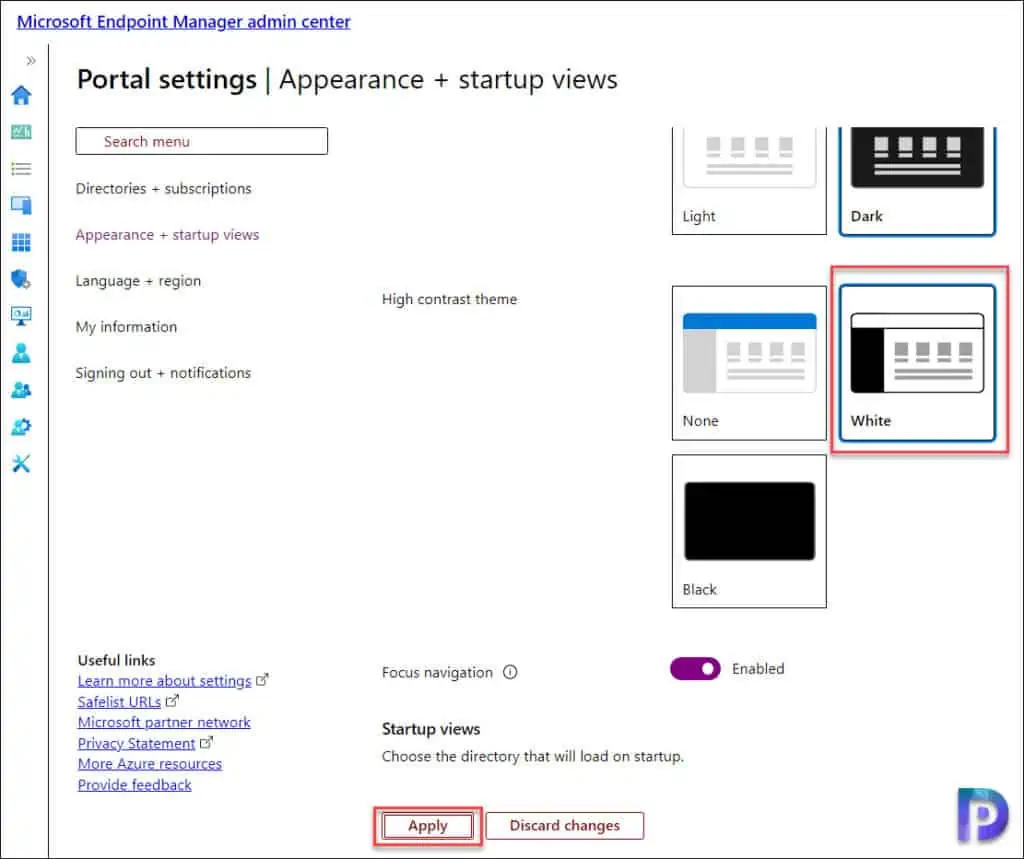Open Groups icon in sidebar
The width and height of the screenshot is (1024, 859).
pos(21,390)
